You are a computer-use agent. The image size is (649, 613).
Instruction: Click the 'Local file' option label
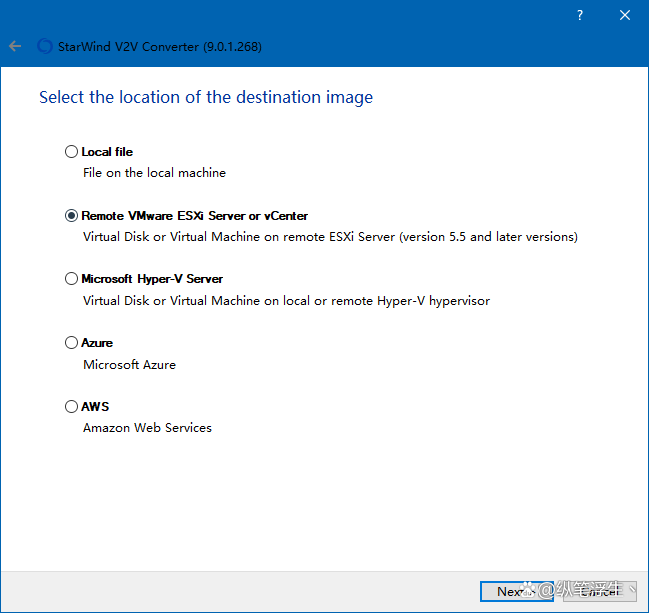pos(107,152)
